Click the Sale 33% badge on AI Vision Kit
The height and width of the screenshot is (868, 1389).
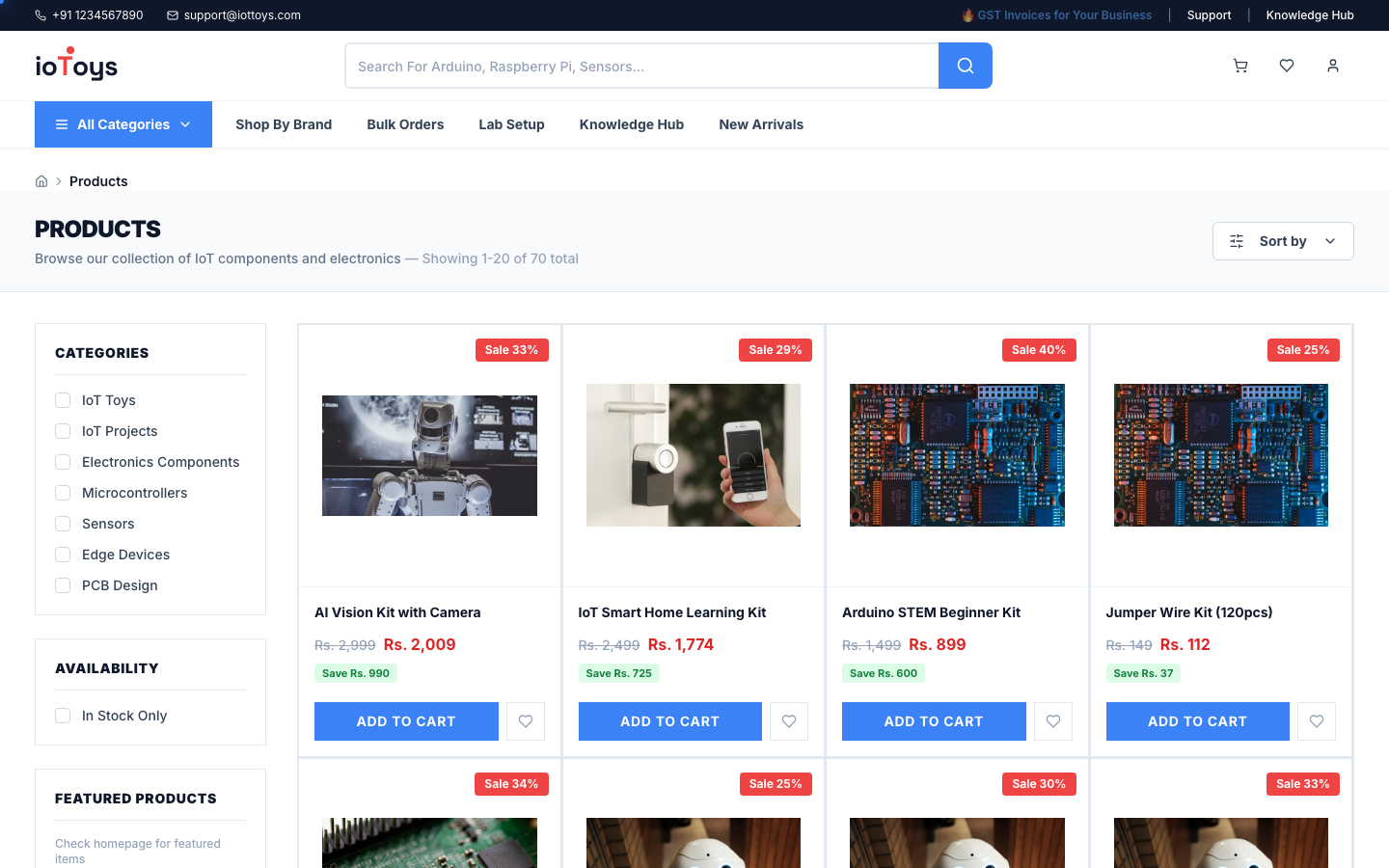(x=511, y=350)
